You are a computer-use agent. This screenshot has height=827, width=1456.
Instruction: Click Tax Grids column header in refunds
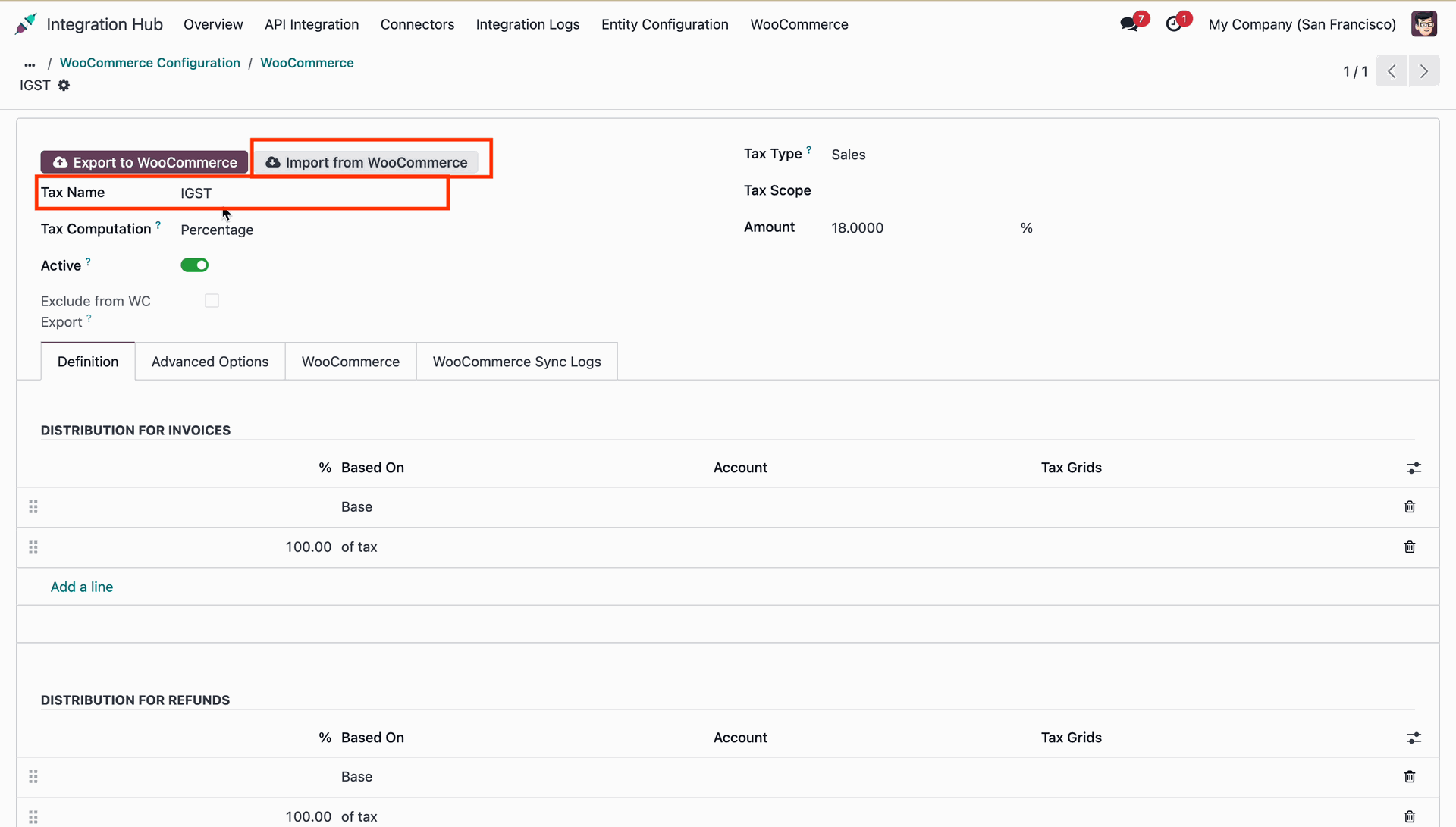pyautogui.click(x=1072, y=738)
